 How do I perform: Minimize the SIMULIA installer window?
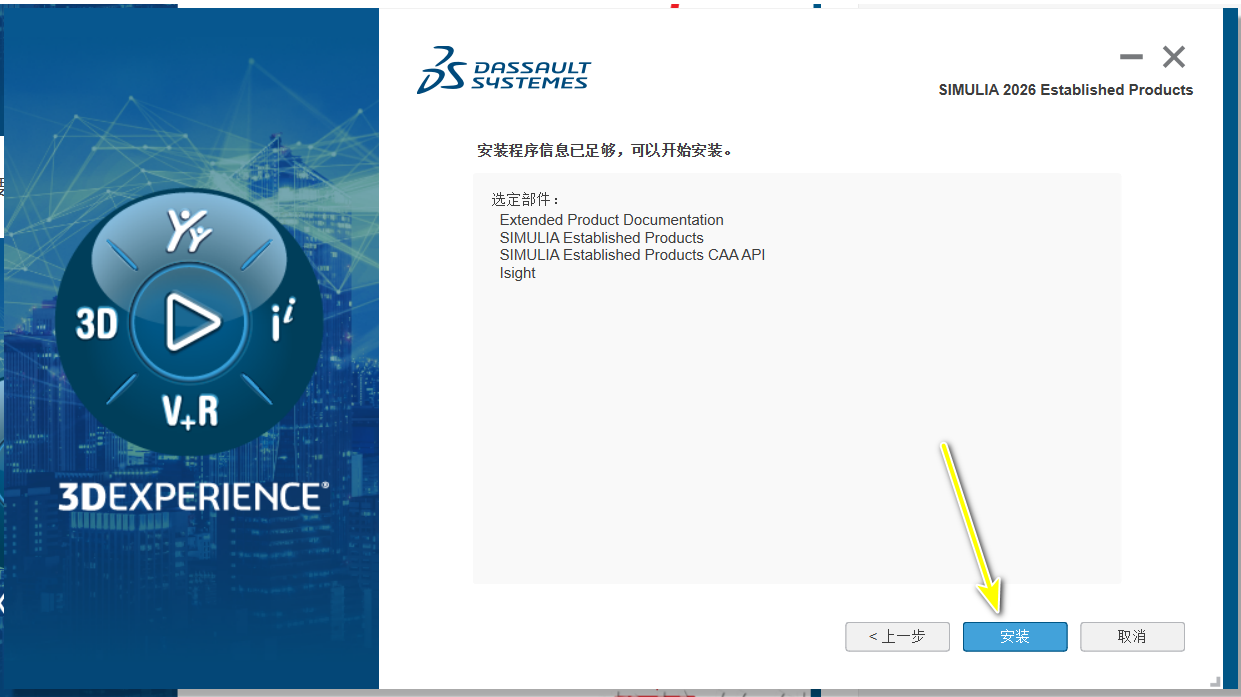[x=1131, y=58]
